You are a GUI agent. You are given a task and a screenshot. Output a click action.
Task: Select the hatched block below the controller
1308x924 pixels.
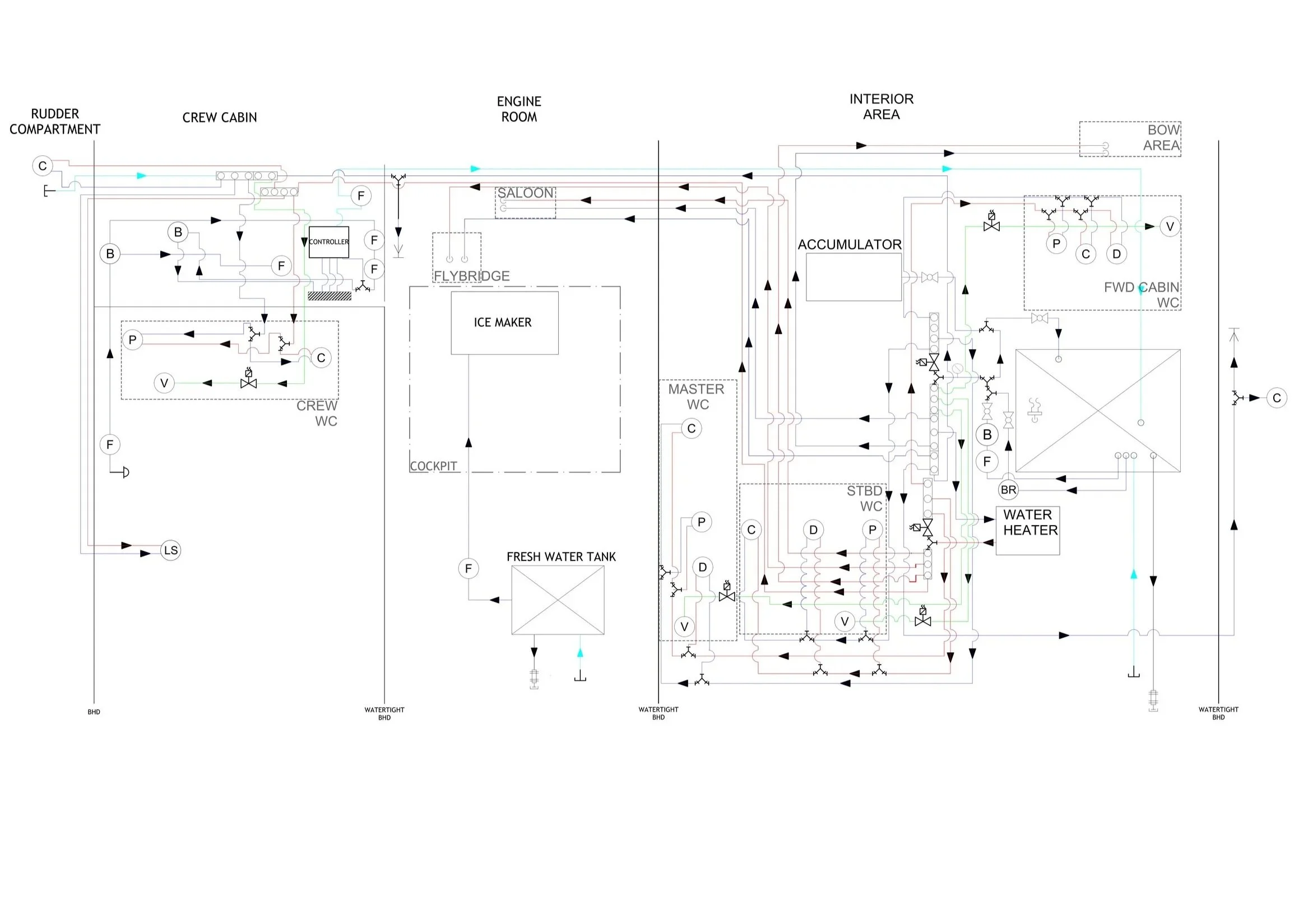(x=330, y=296)
